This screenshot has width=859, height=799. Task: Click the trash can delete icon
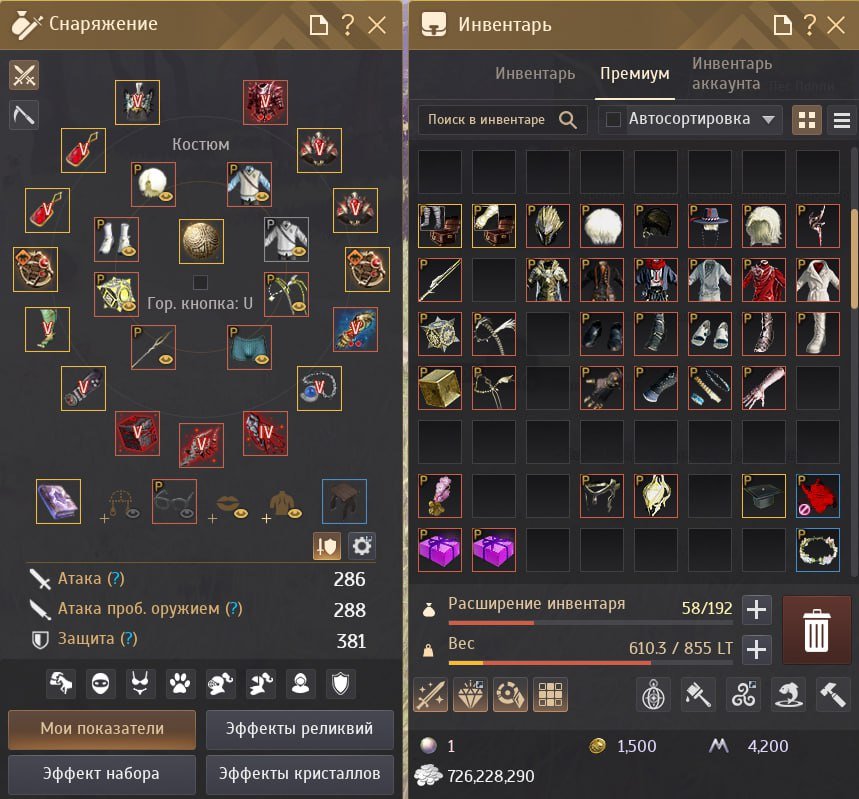pos(816,630)
